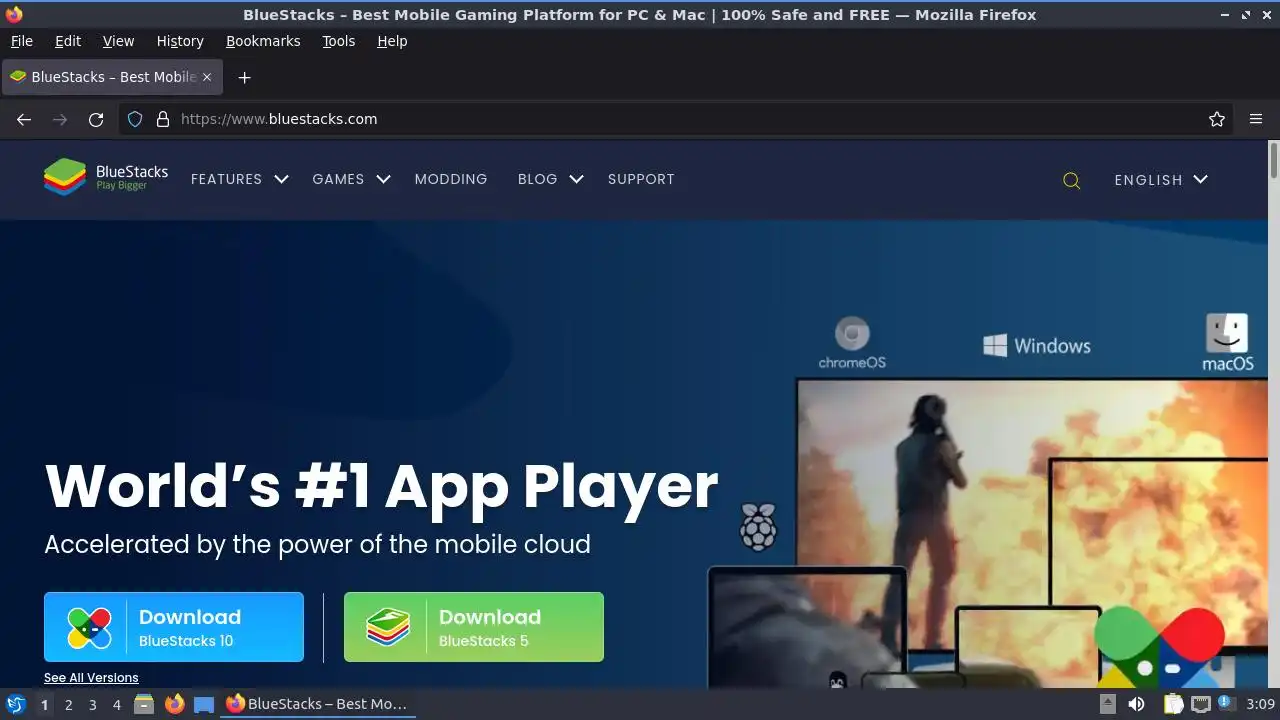Expand the BLOG dropdown menu
Viewport: 1280px width, 720px height.
pos(550,179)
